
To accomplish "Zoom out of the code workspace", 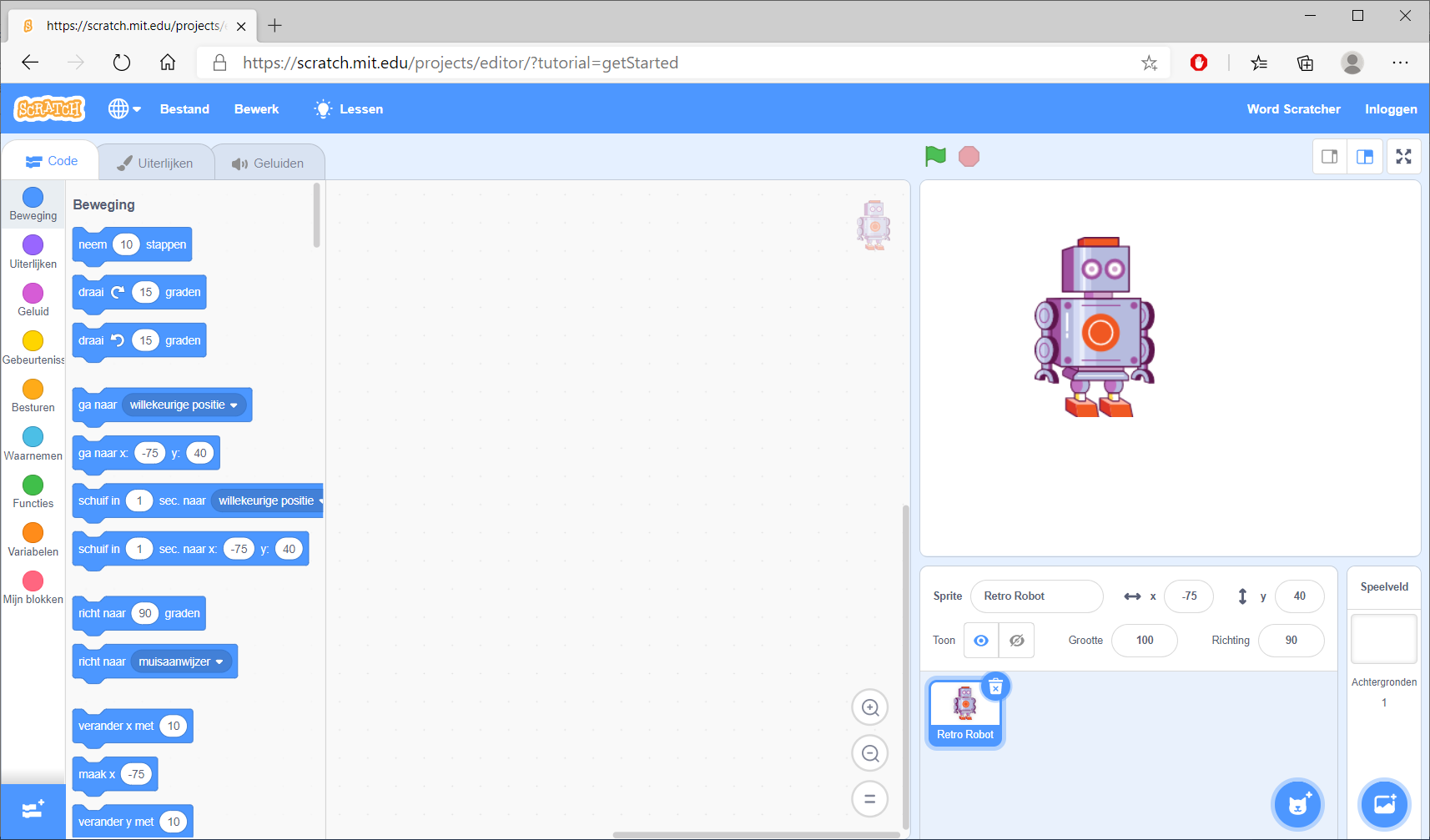I will pos(870,753).
